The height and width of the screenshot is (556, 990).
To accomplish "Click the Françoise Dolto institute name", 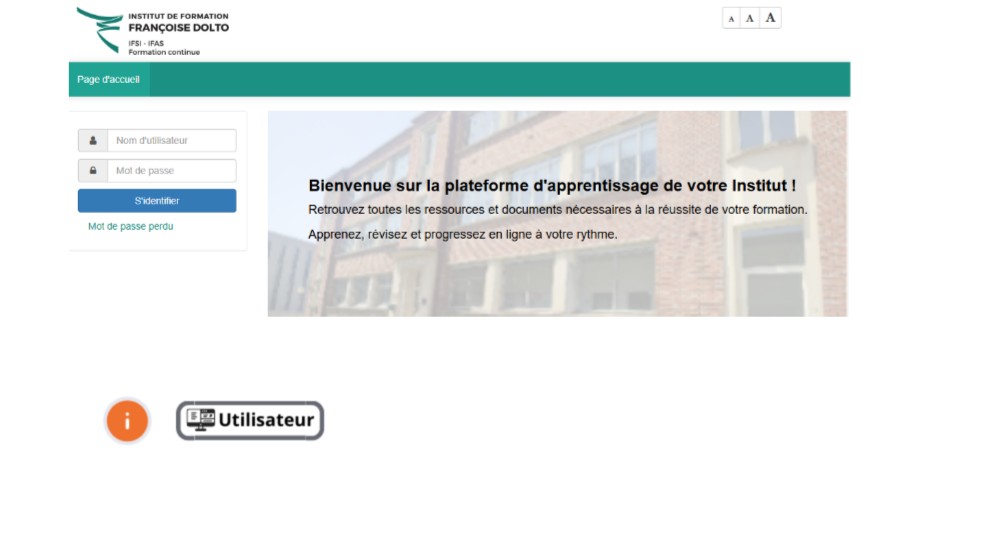I will (x=178, y=28).
